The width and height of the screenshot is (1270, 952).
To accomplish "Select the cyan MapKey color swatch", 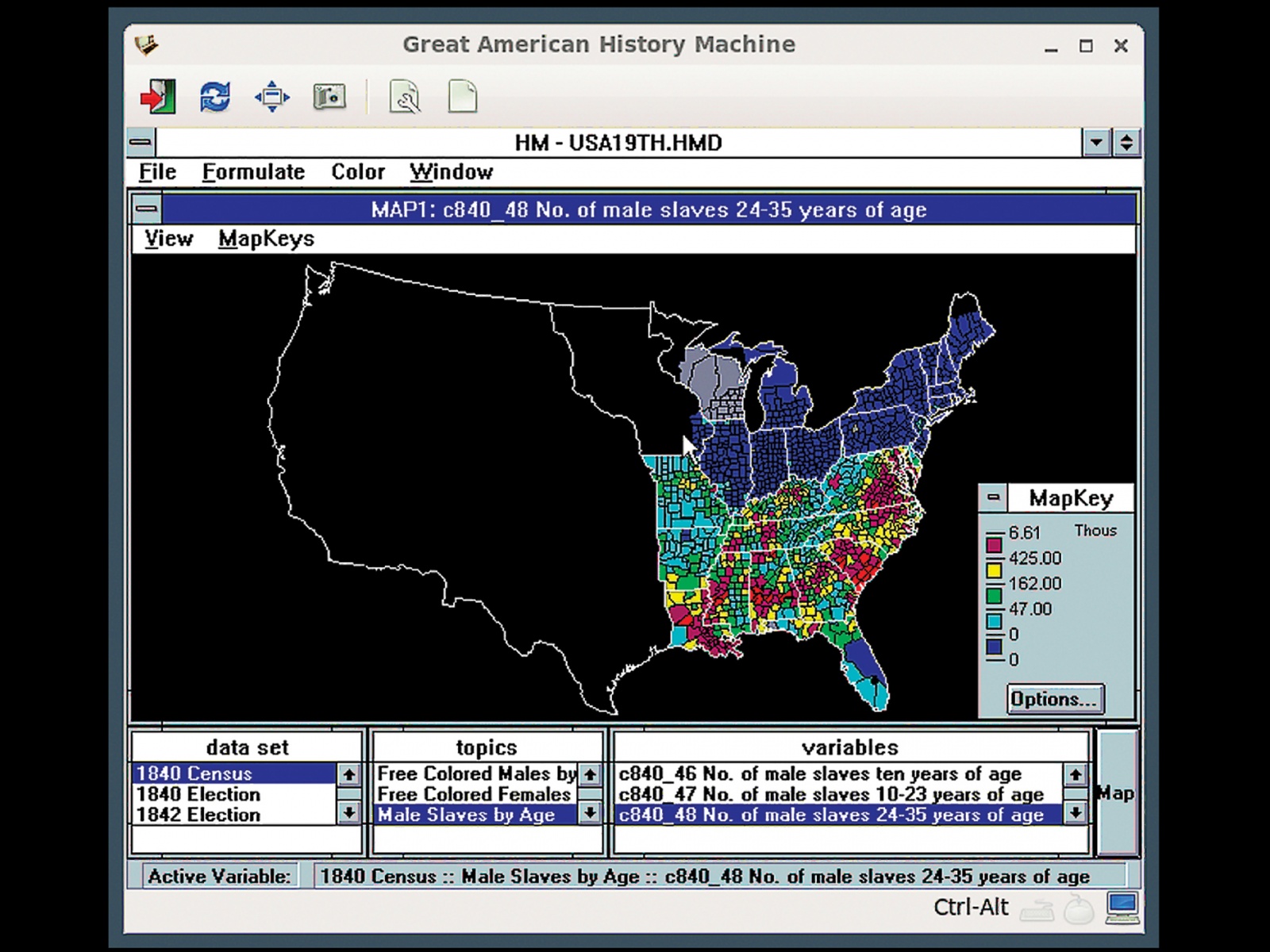I will coord(993,621).
